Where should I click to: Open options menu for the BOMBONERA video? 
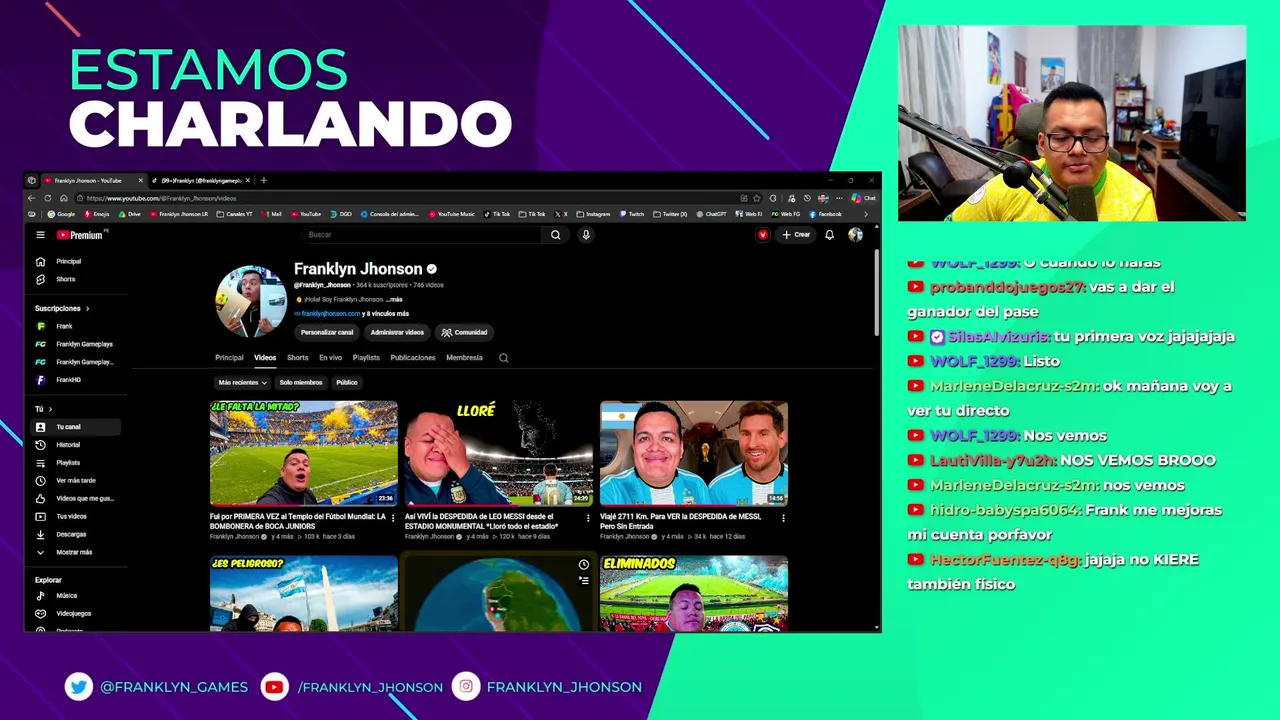(x=392, y=518)
